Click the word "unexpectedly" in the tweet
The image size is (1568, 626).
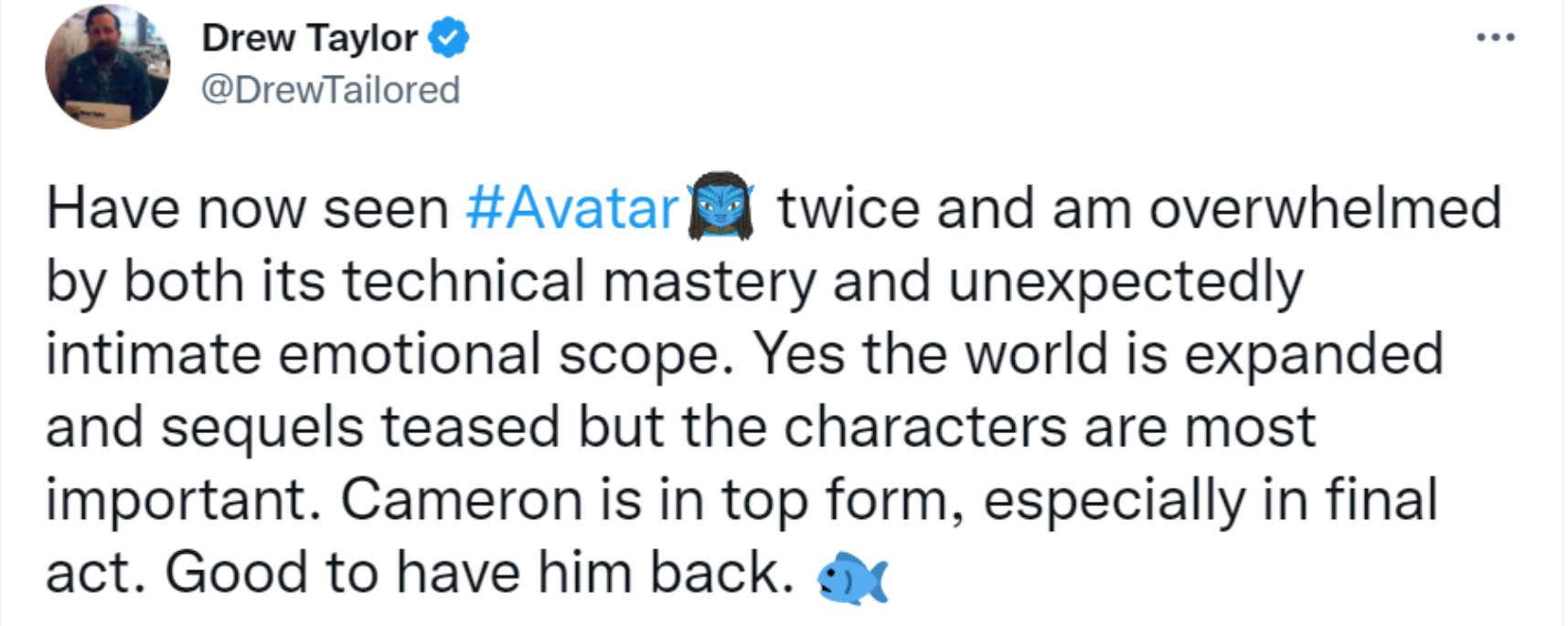[1125, 281]
